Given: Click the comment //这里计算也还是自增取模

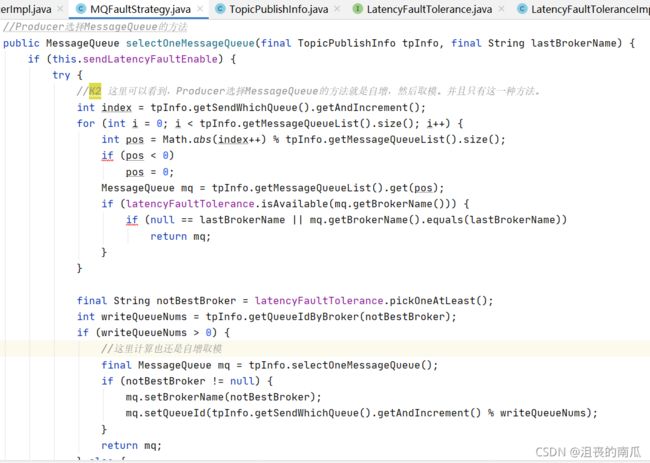Looking at the screenshot, I should 161,349.
